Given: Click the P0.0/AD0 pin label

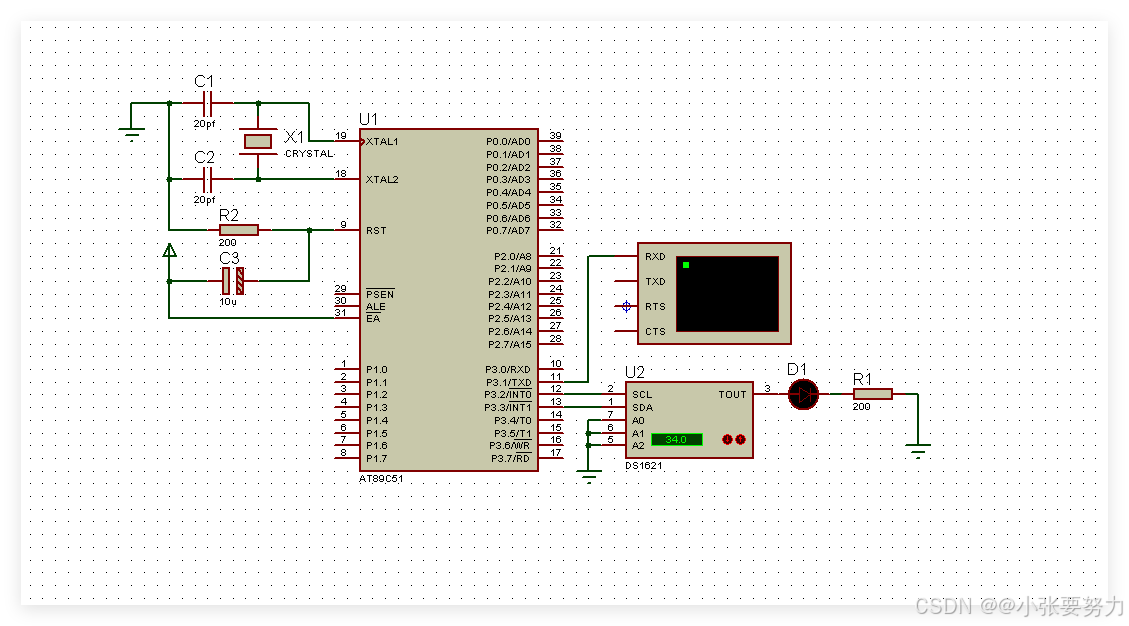Looking at the screenshot, I should (x=508, y=142).
